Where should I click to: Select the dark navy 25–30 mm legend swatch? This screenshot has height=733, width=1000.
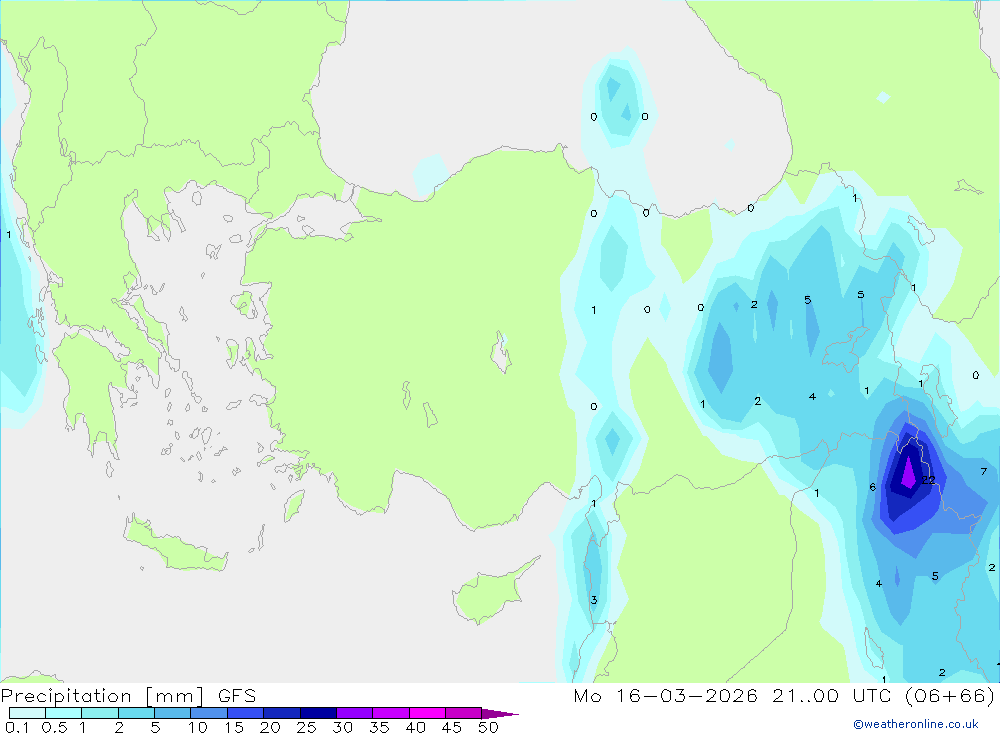pyautogui.click(x=318, y=713)
